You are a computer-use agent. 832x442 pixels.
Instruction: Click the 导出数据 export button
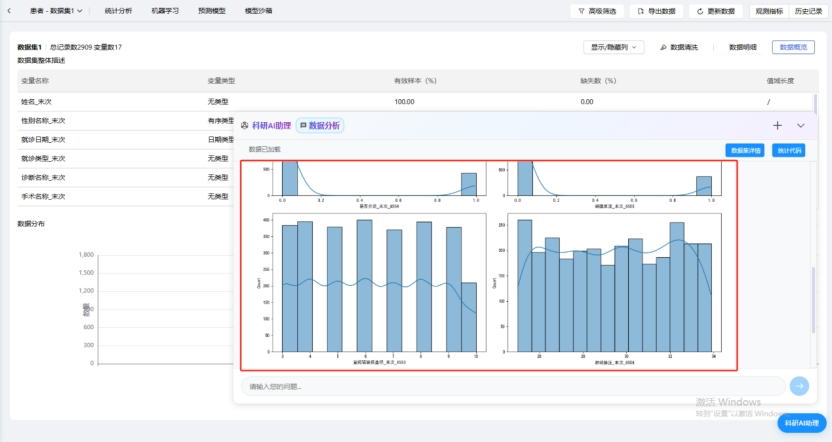point(656,11)
